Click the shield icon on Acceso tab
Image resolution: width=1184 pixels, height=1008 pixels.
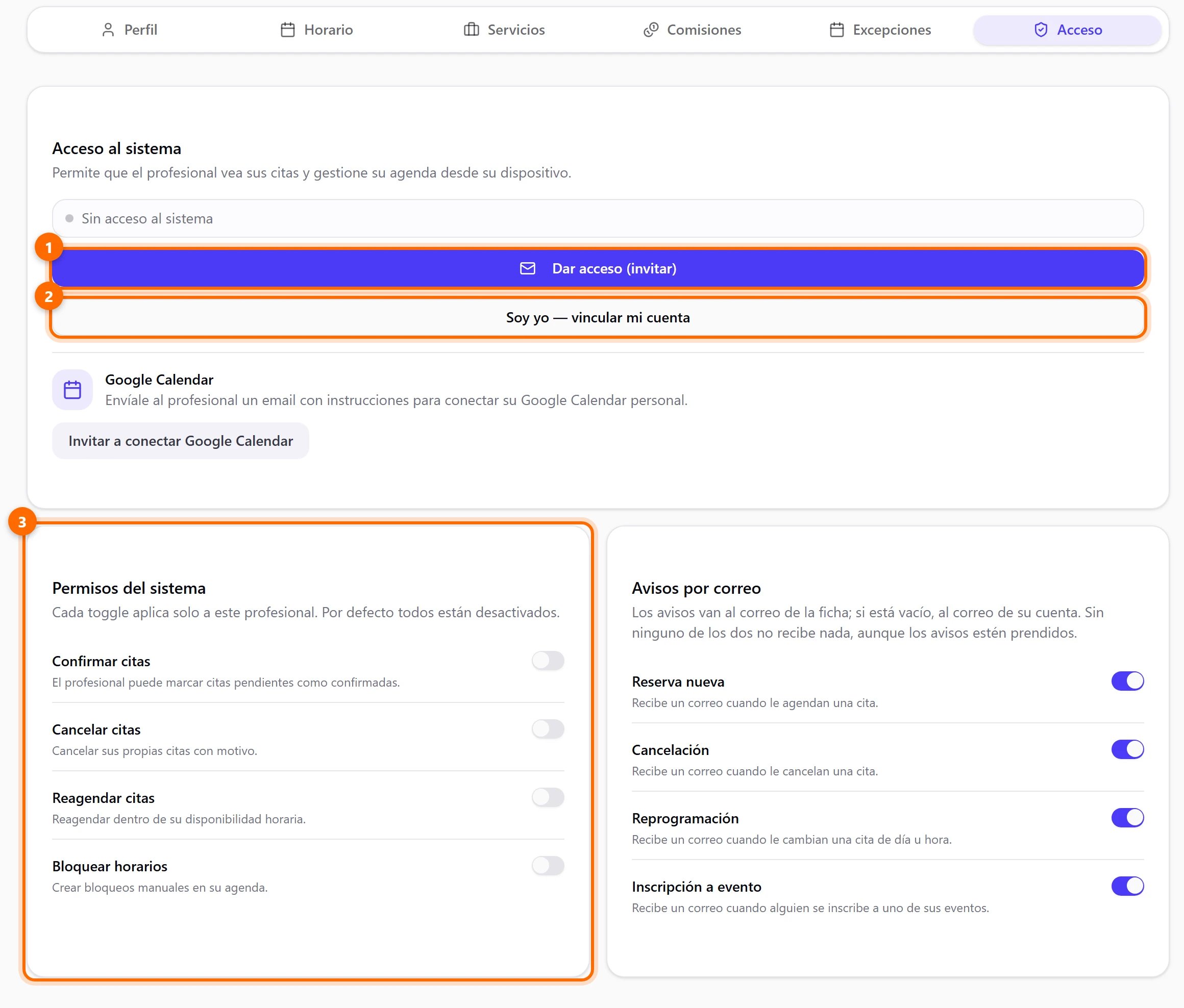pos(1041,30)
